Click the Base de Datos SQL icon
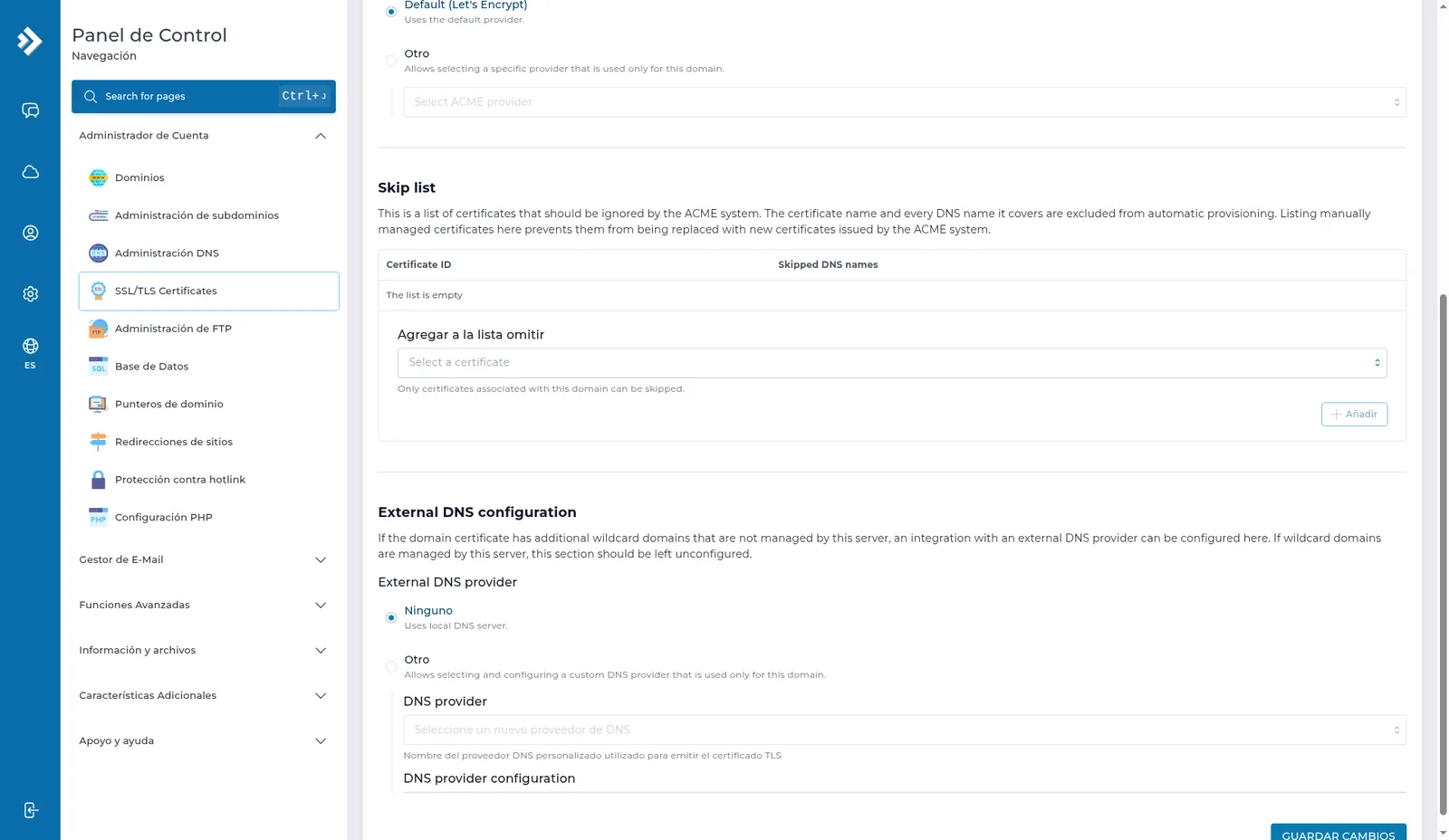This screenshot has height=840, width=1449. 98,367
